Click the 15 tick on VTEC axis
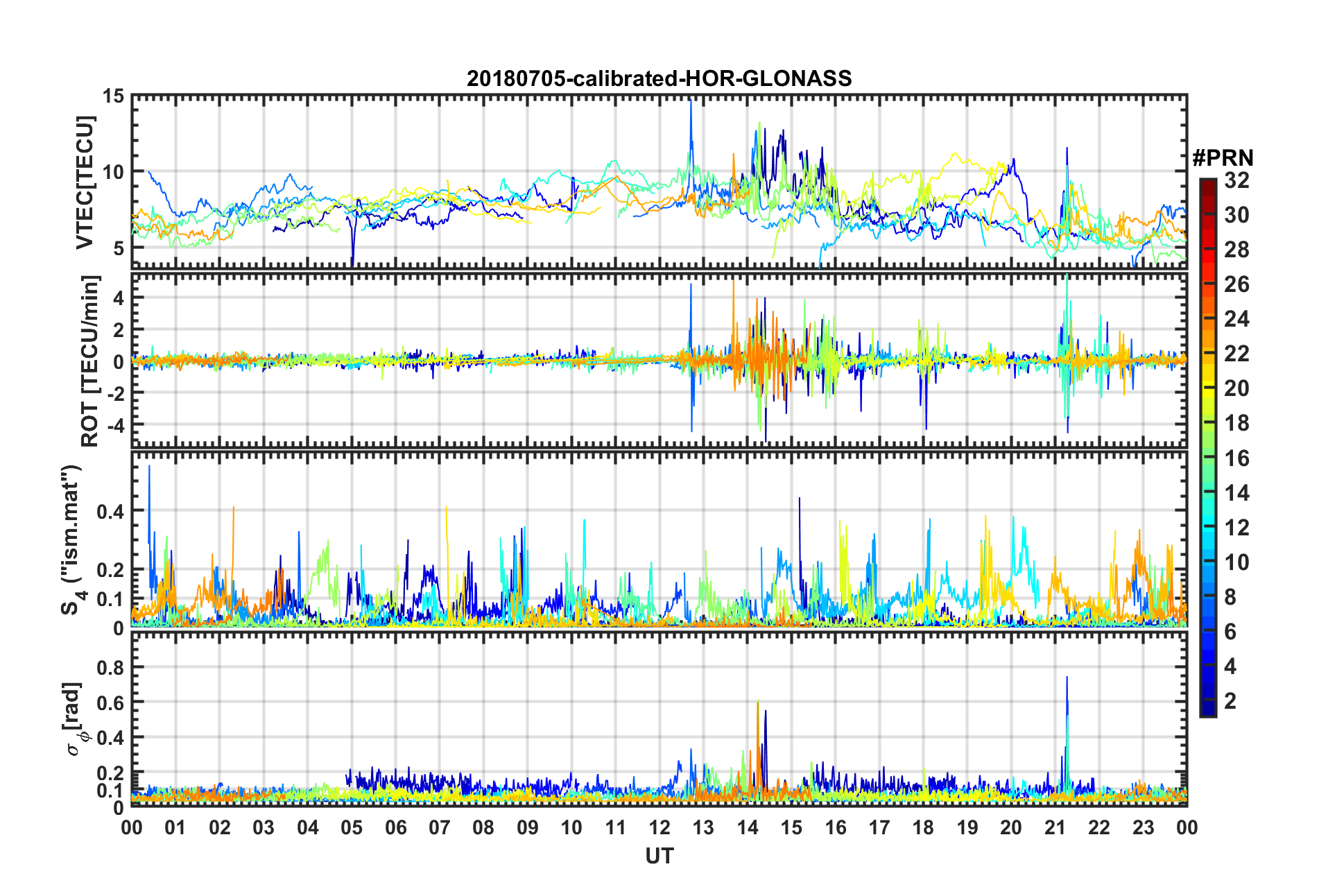The width and height of the screenshot is (1319, 896). pos(114,96)
